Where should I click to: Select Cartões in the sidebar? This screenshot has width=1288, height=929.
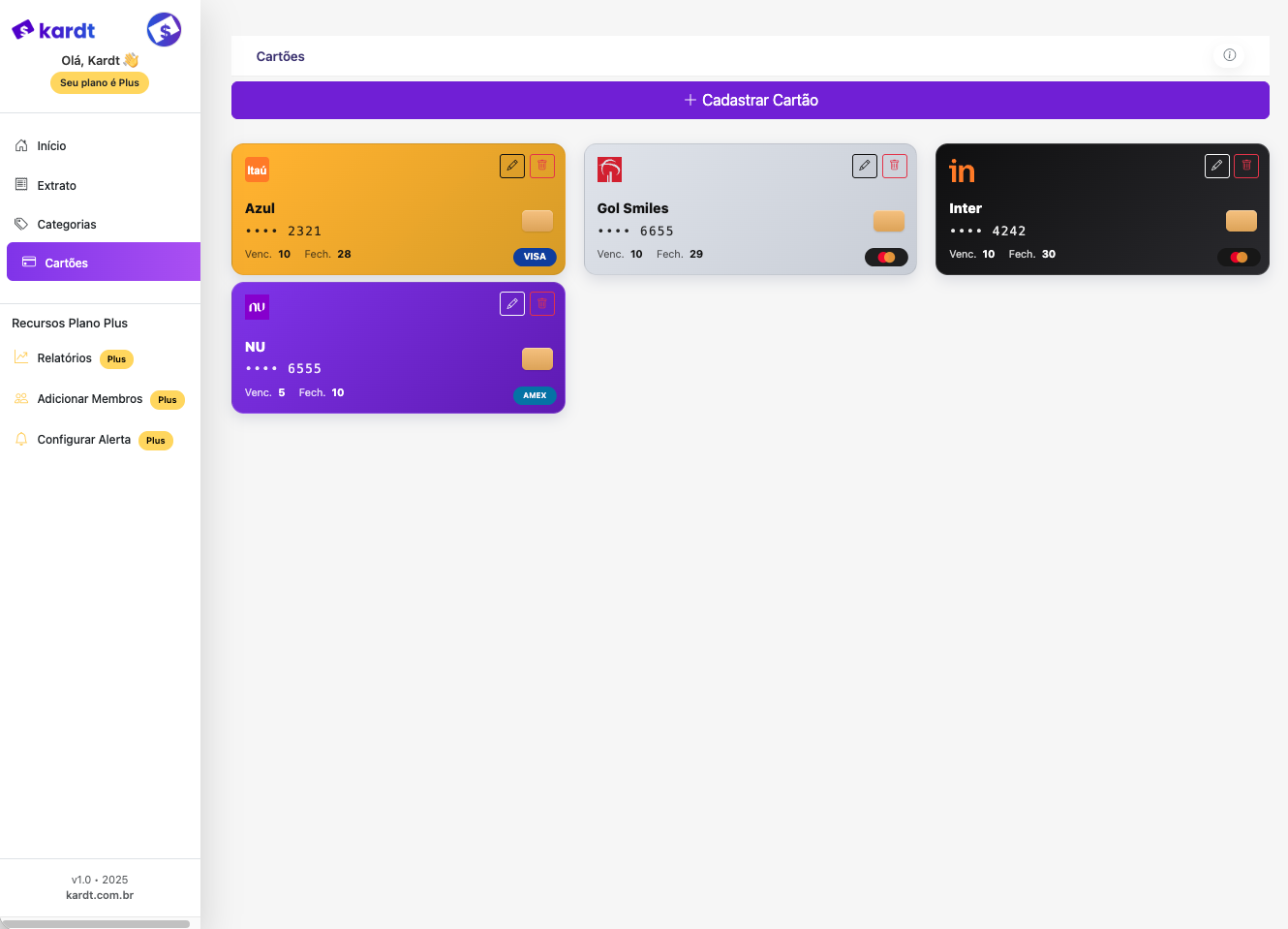(x=66, y=263)
